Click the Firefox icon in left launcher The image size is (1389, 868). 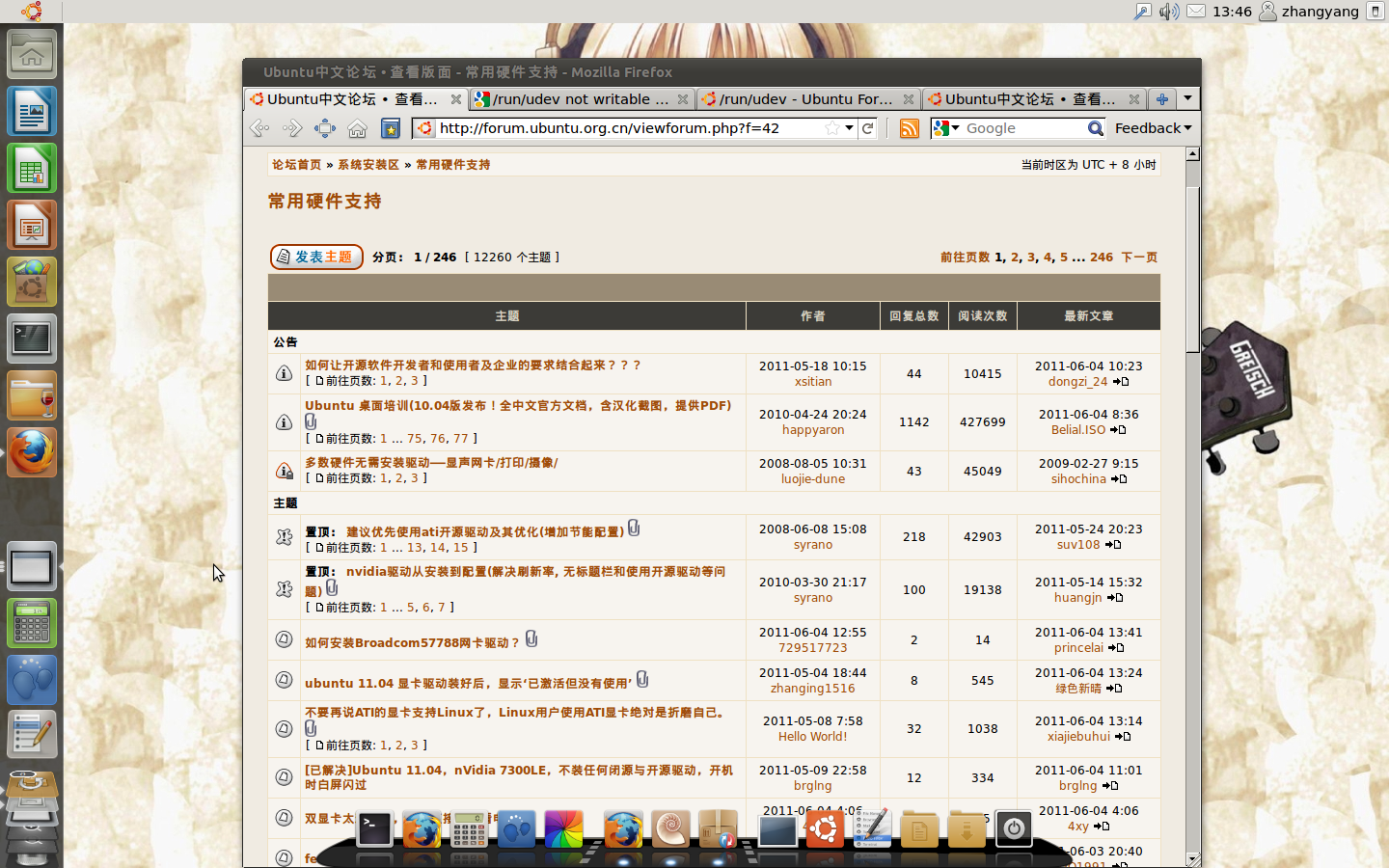pyautogui.click(x=32, y=452)
